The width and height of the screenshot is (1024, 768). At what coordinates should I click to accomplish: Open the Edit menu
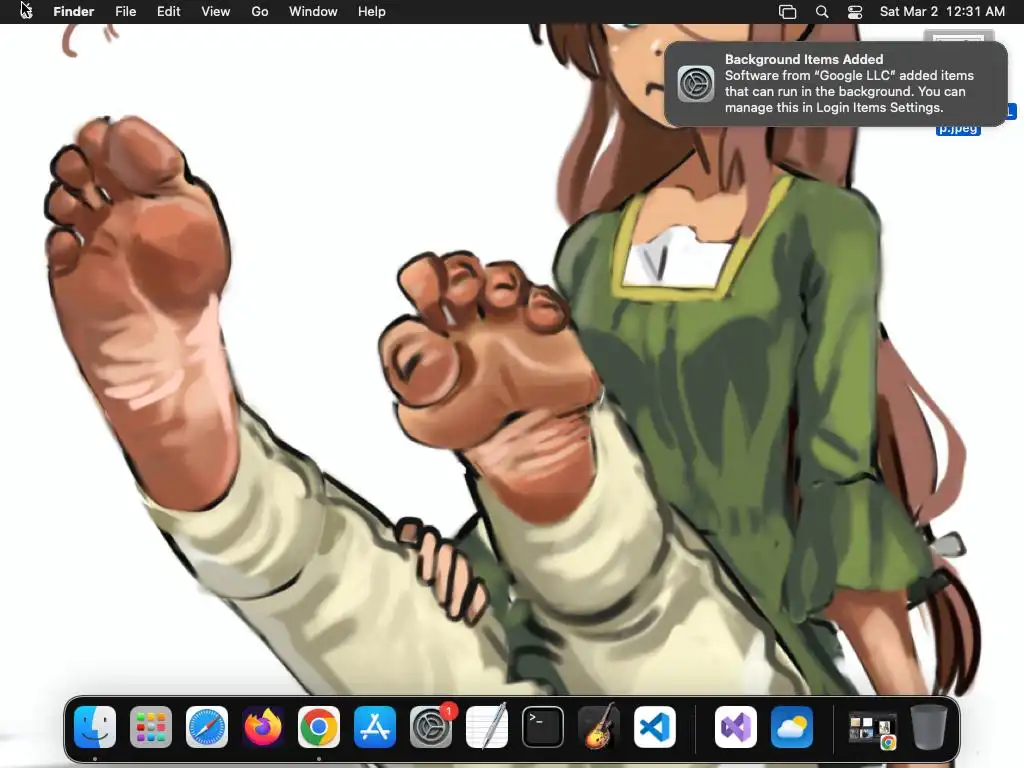pyautogui.click(x=168, y=12)
